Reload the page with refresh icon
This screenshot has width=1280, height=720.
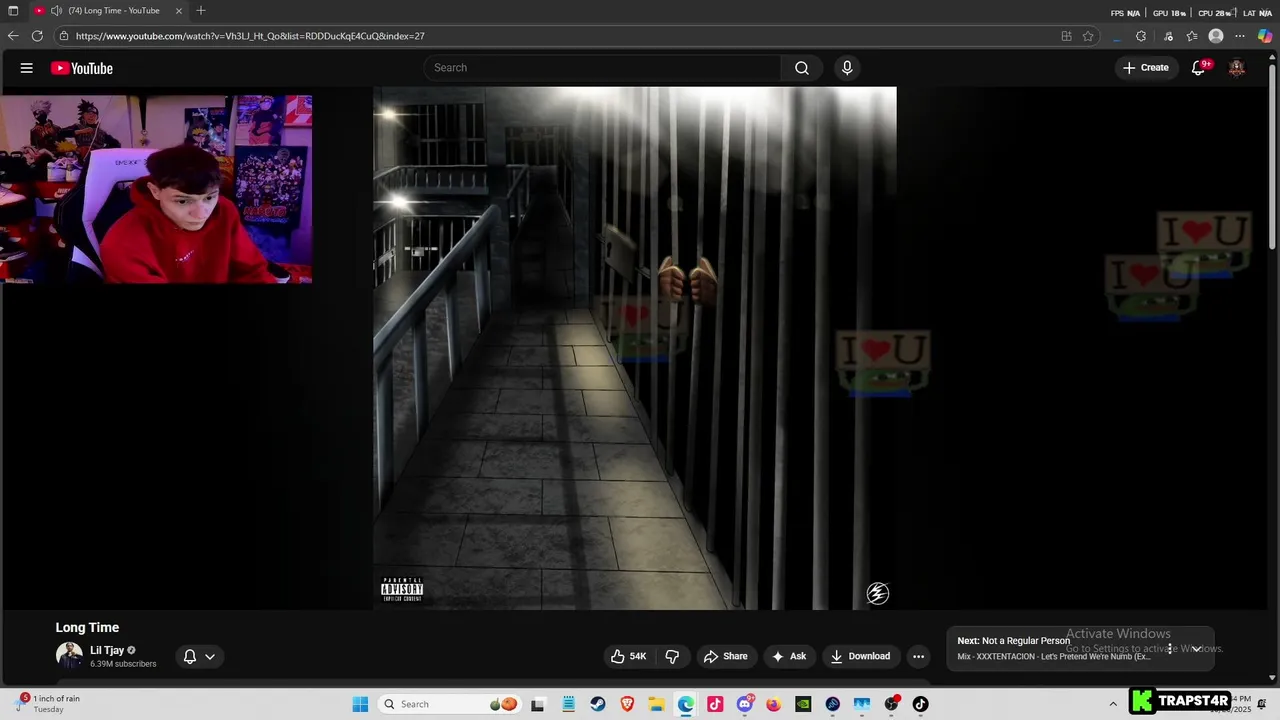click(37, 36)
